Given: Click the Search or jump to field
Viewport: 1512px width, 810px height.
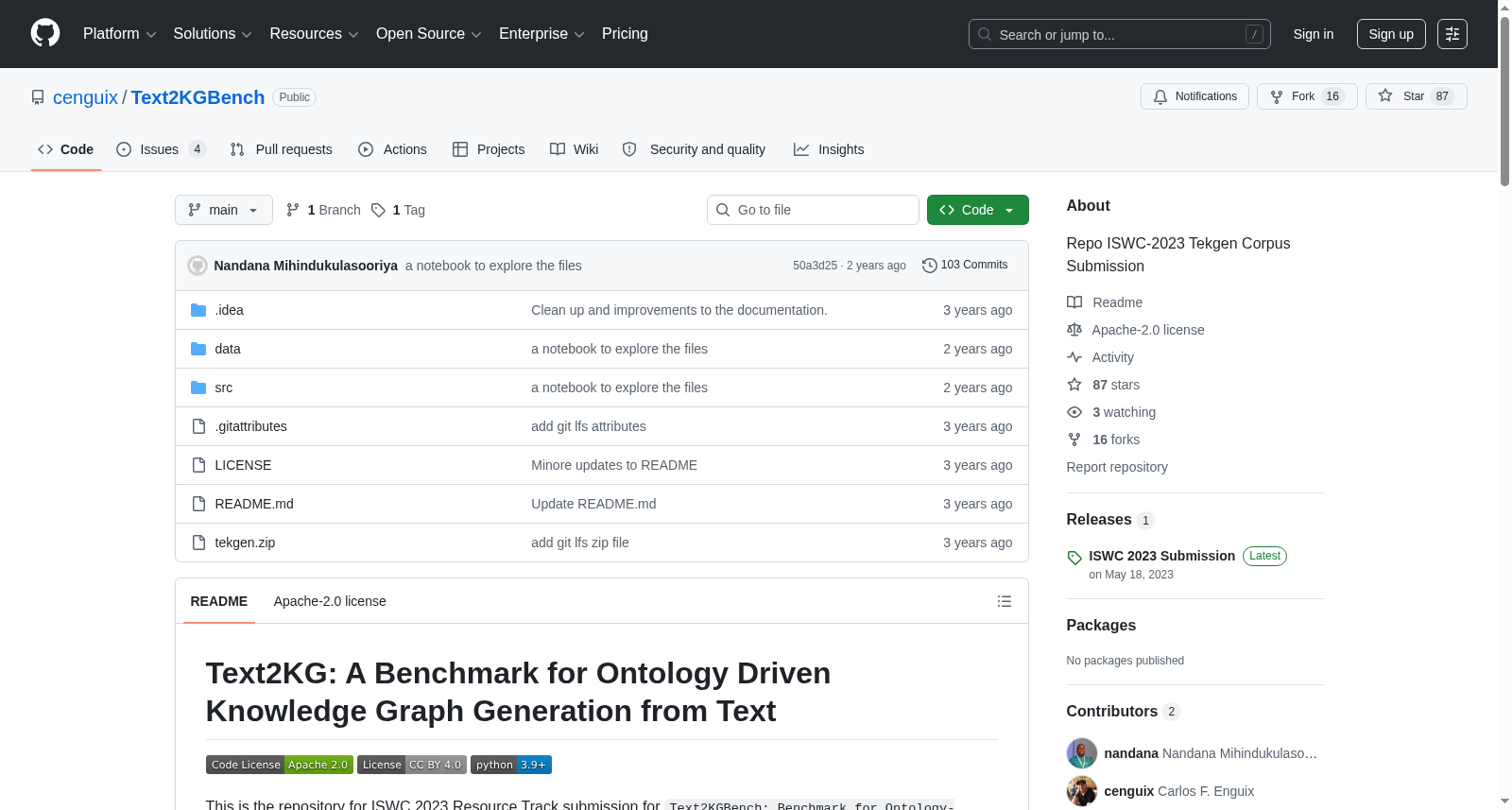Looking at the screenshot, I should pos(1120,34).
